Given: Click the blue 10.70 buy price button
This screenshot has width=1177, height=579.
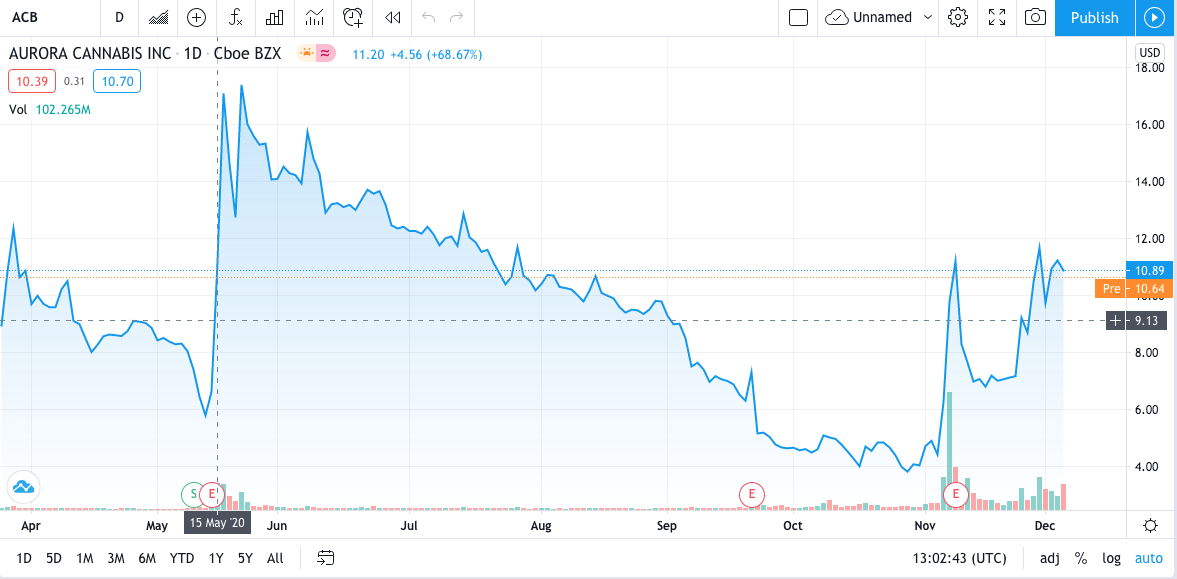Looking at the screenshot, I should [116, 81].
